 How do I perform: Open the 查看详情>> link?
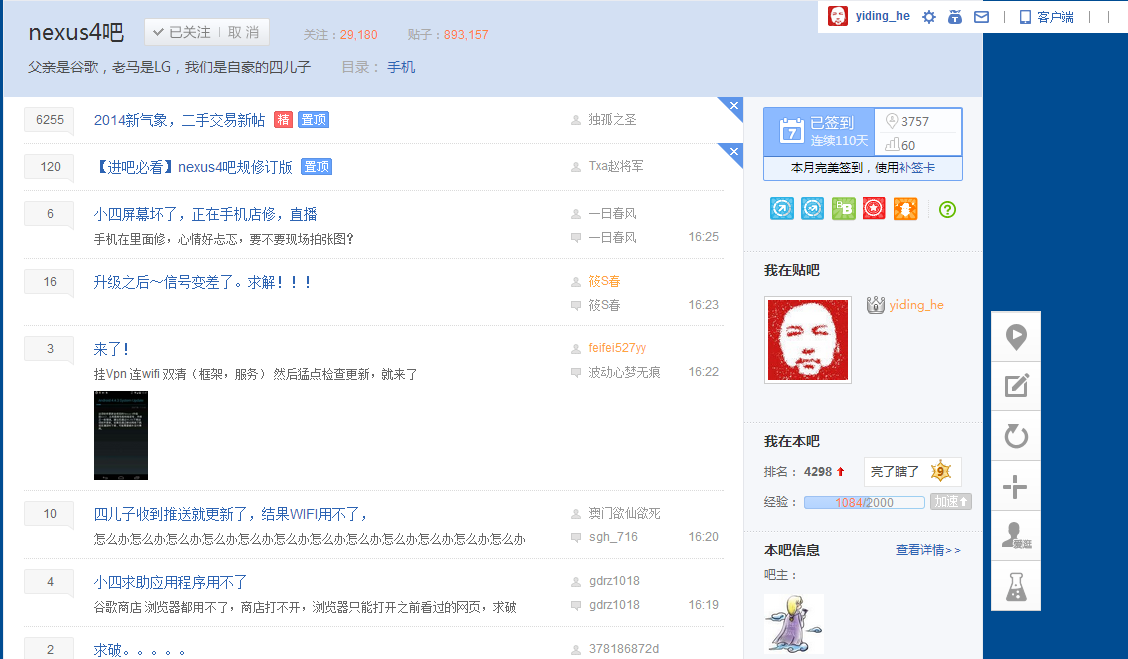coord(928,550)
